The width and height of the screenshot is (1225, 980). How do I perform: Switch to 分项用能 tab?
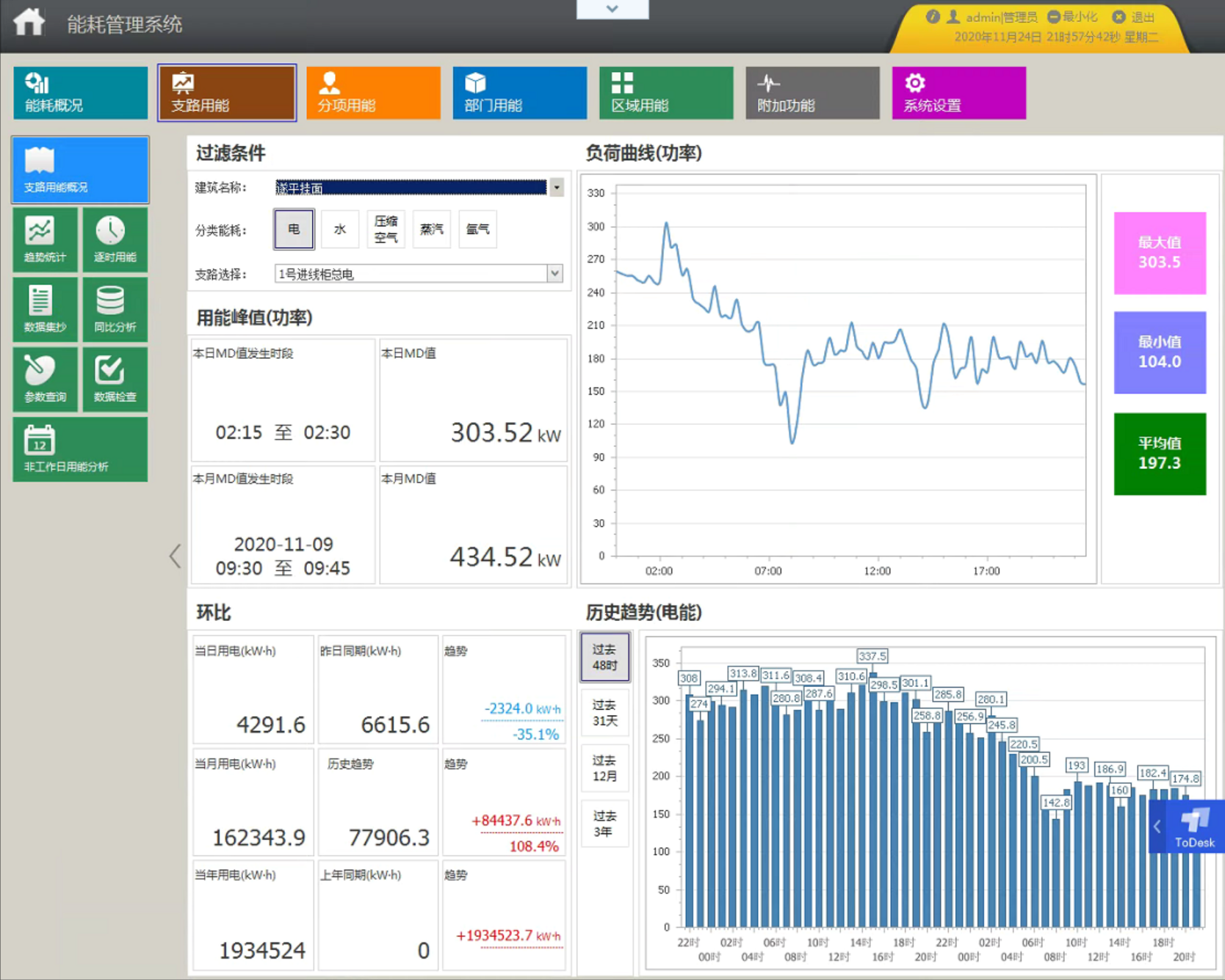tap(373, 93)
